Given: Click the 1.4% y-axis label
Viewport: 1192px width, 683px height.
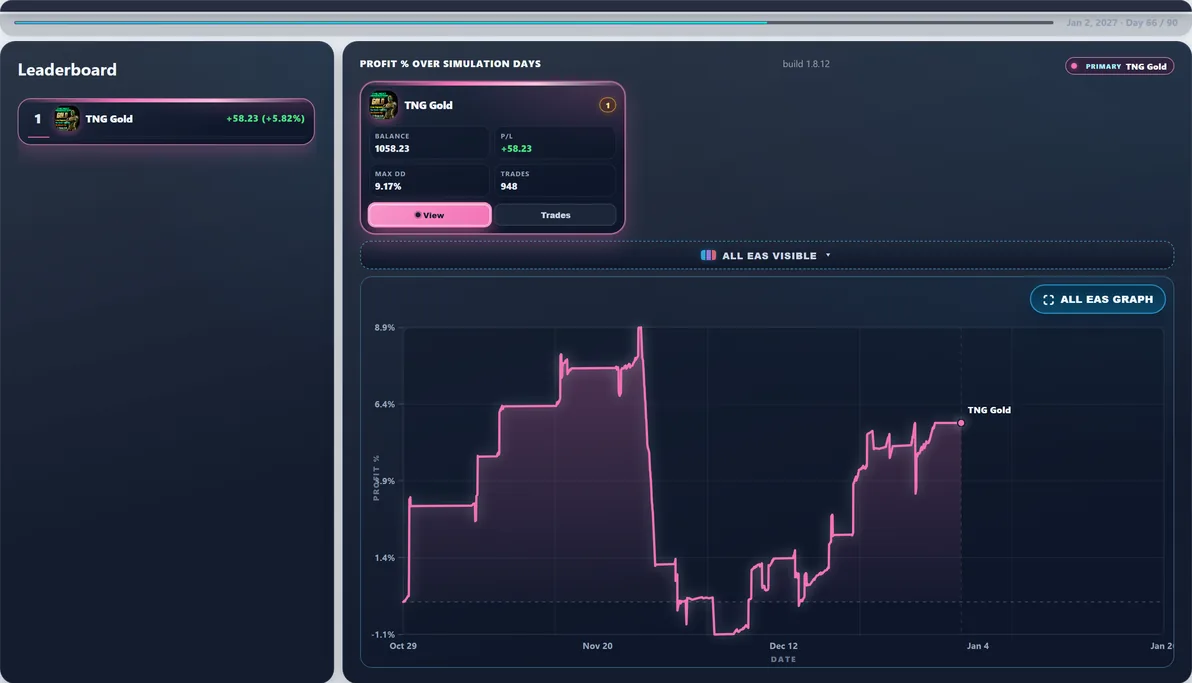Looking at the screenshot, I should [x=385, y=558].
